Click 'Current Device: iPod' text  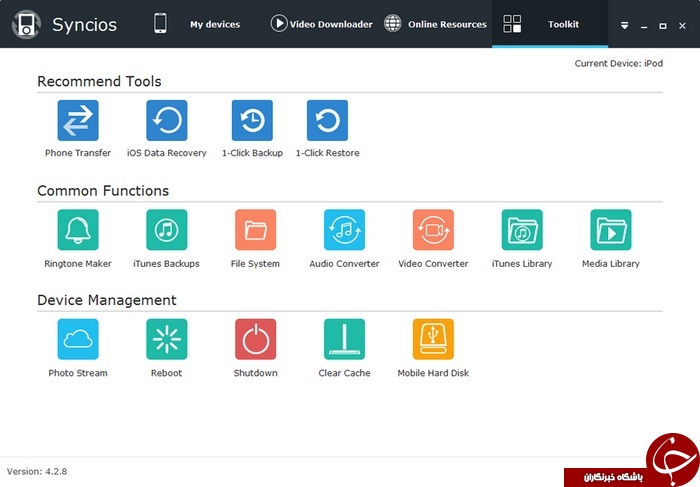[x=618, y=63]
